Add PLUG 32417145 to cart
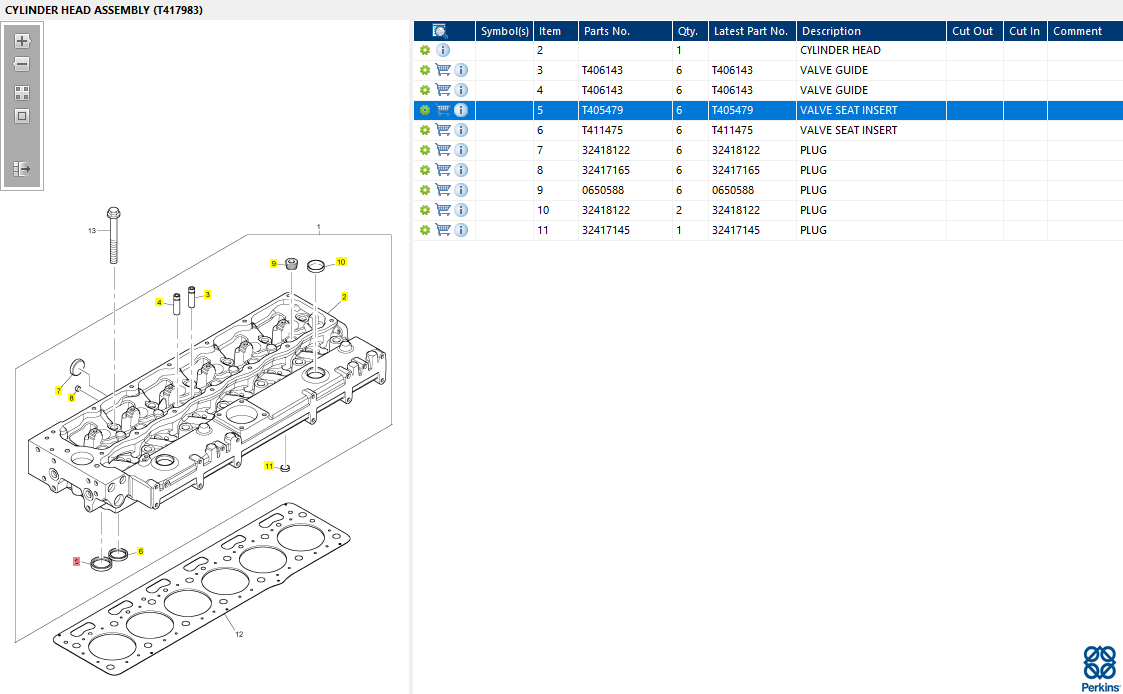 coord(443,231)
